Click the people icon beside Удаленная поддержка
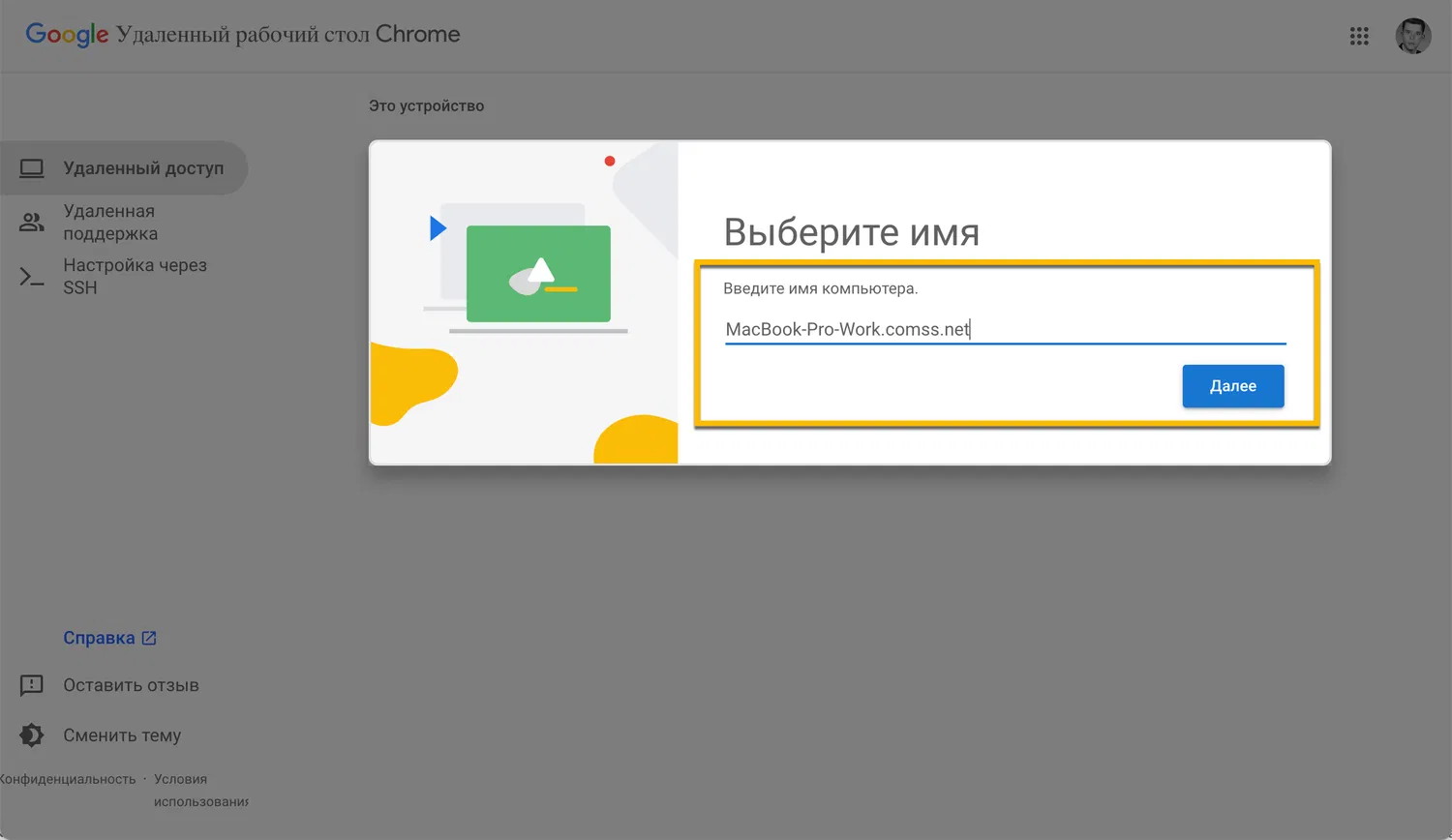Viewport: 1452px width, 840px height. [32, 222]
